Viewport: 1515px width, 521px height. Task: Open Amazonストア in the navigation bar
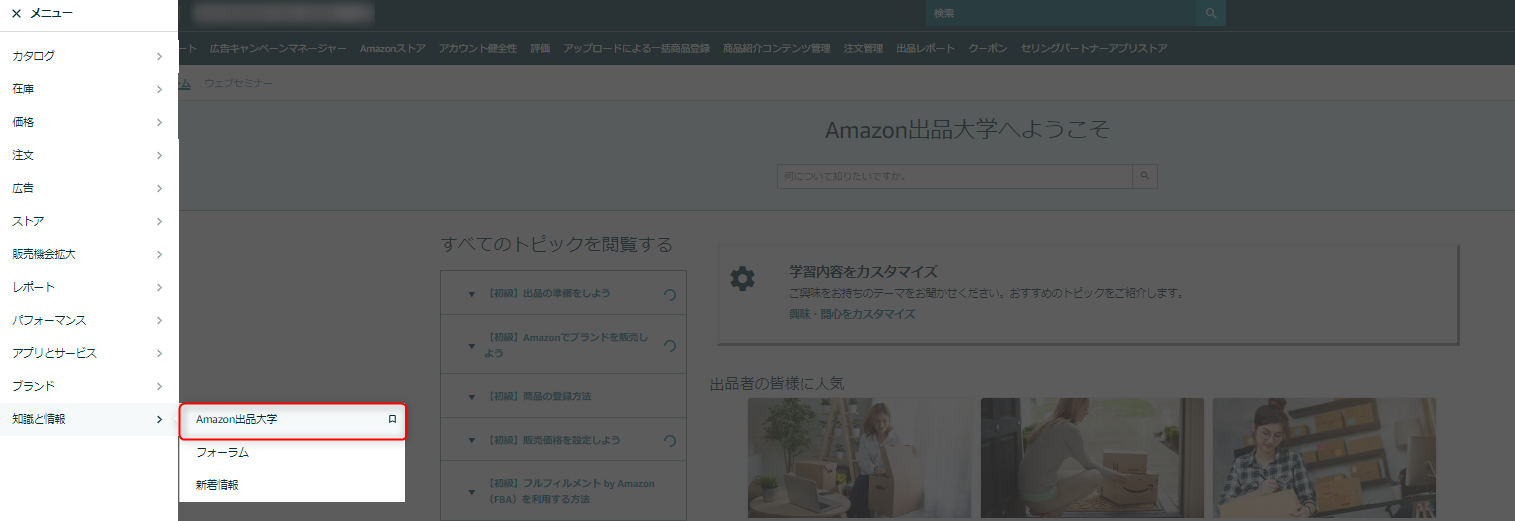[x=393, y=48]
